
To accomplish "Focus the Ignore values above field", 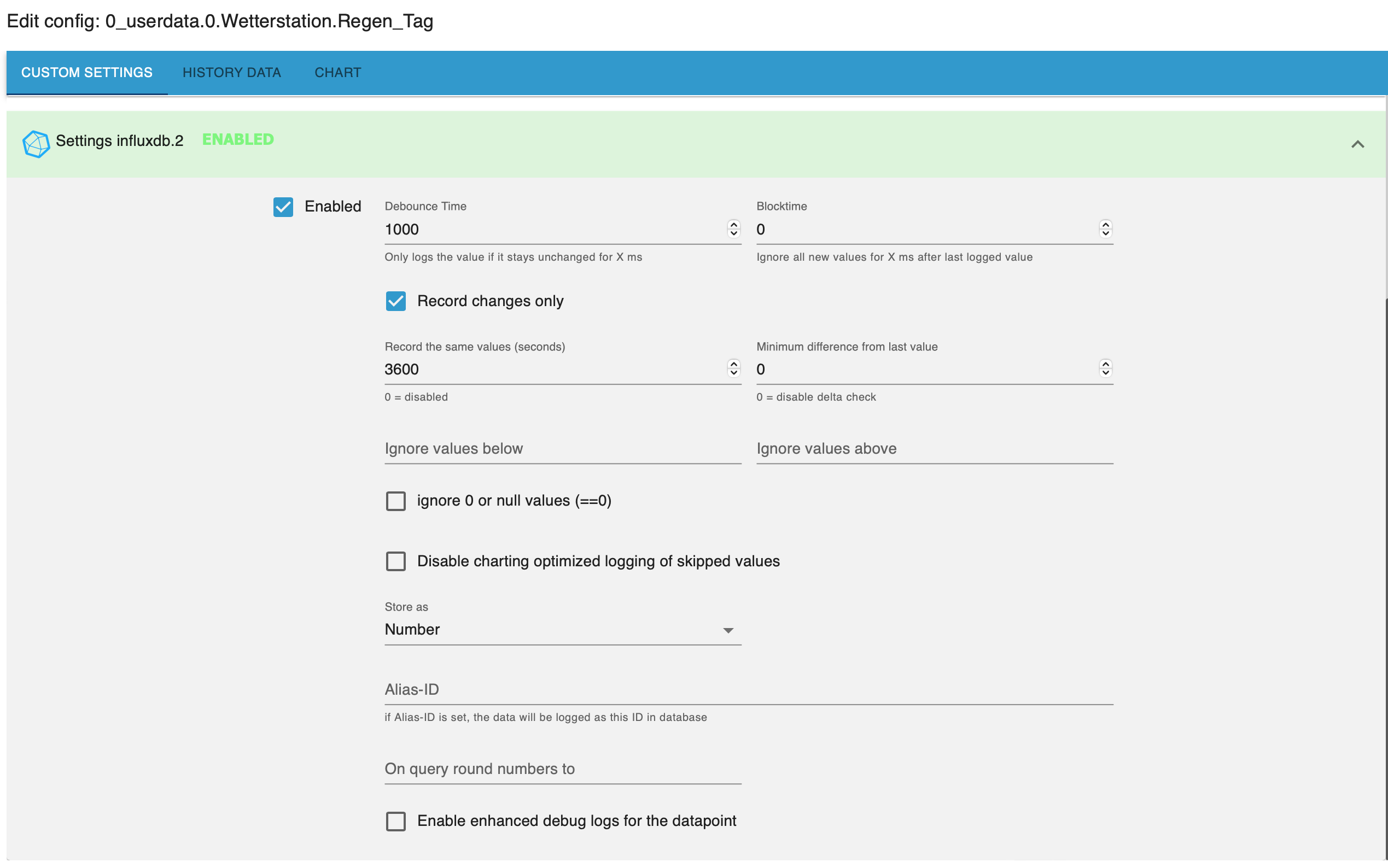I will (x=934, y=448).
